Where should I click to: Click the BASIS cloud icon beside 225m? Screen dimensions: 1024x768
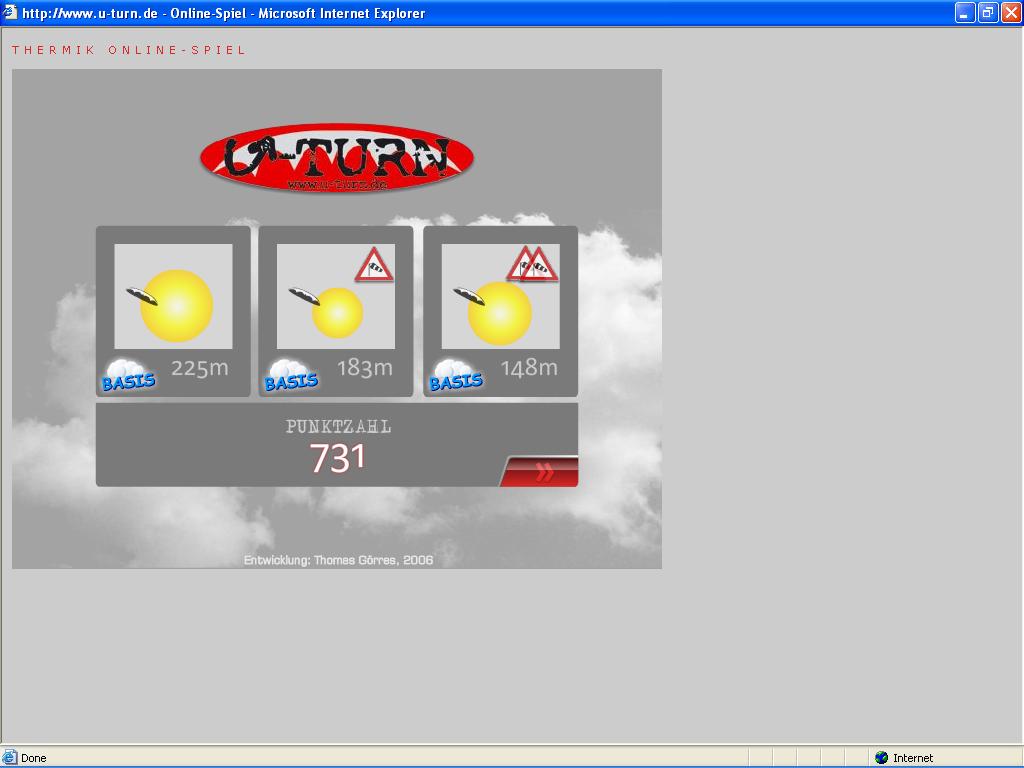(128, 376)
